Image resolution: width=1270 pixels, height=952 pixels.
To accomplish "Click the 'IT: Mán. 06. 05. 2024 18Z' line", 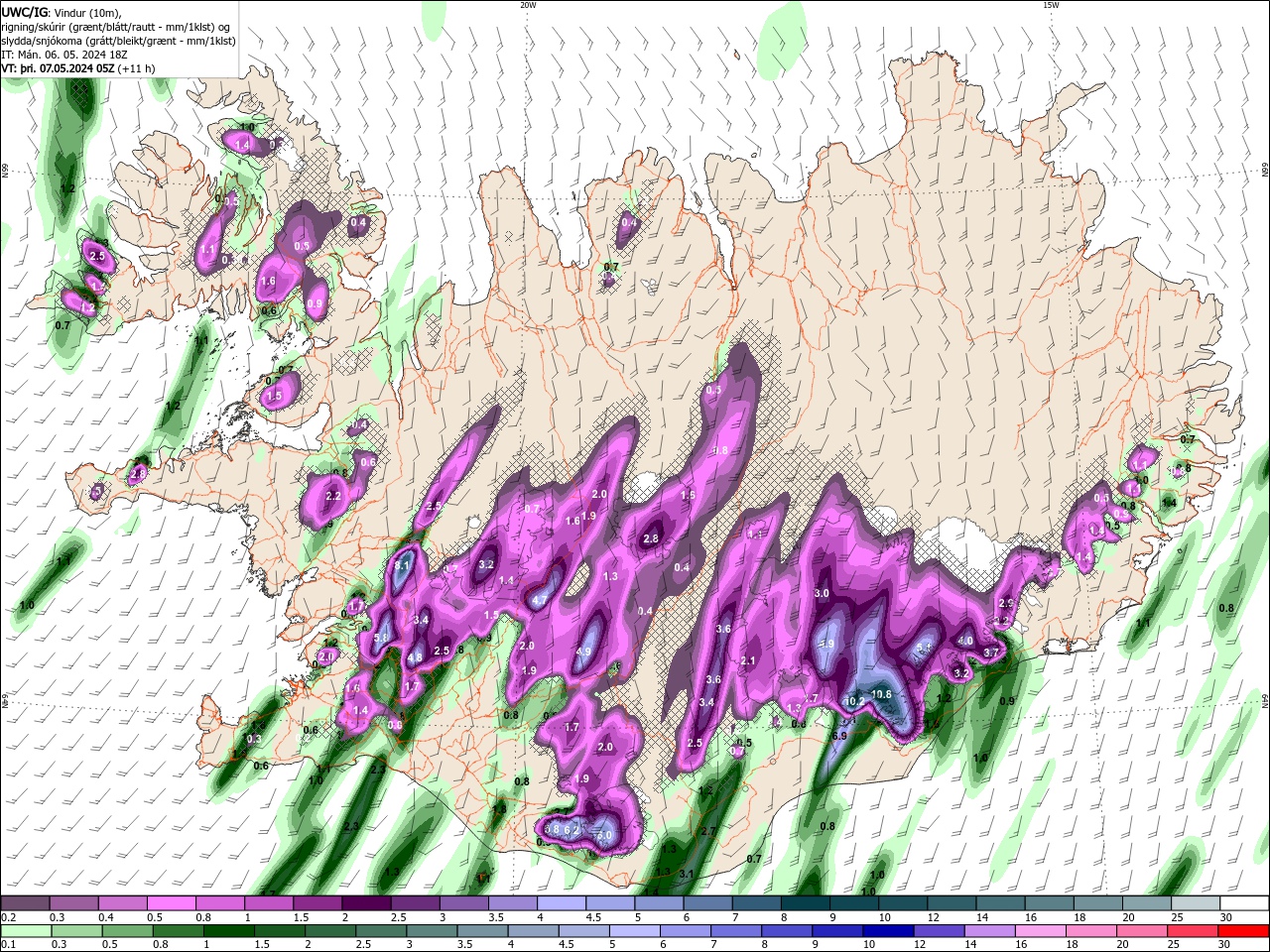I will pos(65,55).
